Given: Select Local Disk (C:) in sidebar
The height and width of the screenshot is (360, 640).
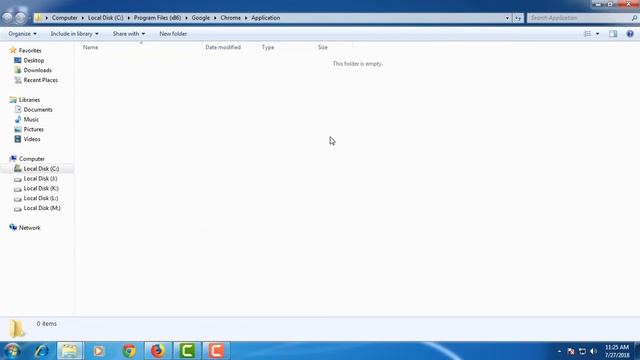Looking at the screenshot, I should [x=41, y=169].
